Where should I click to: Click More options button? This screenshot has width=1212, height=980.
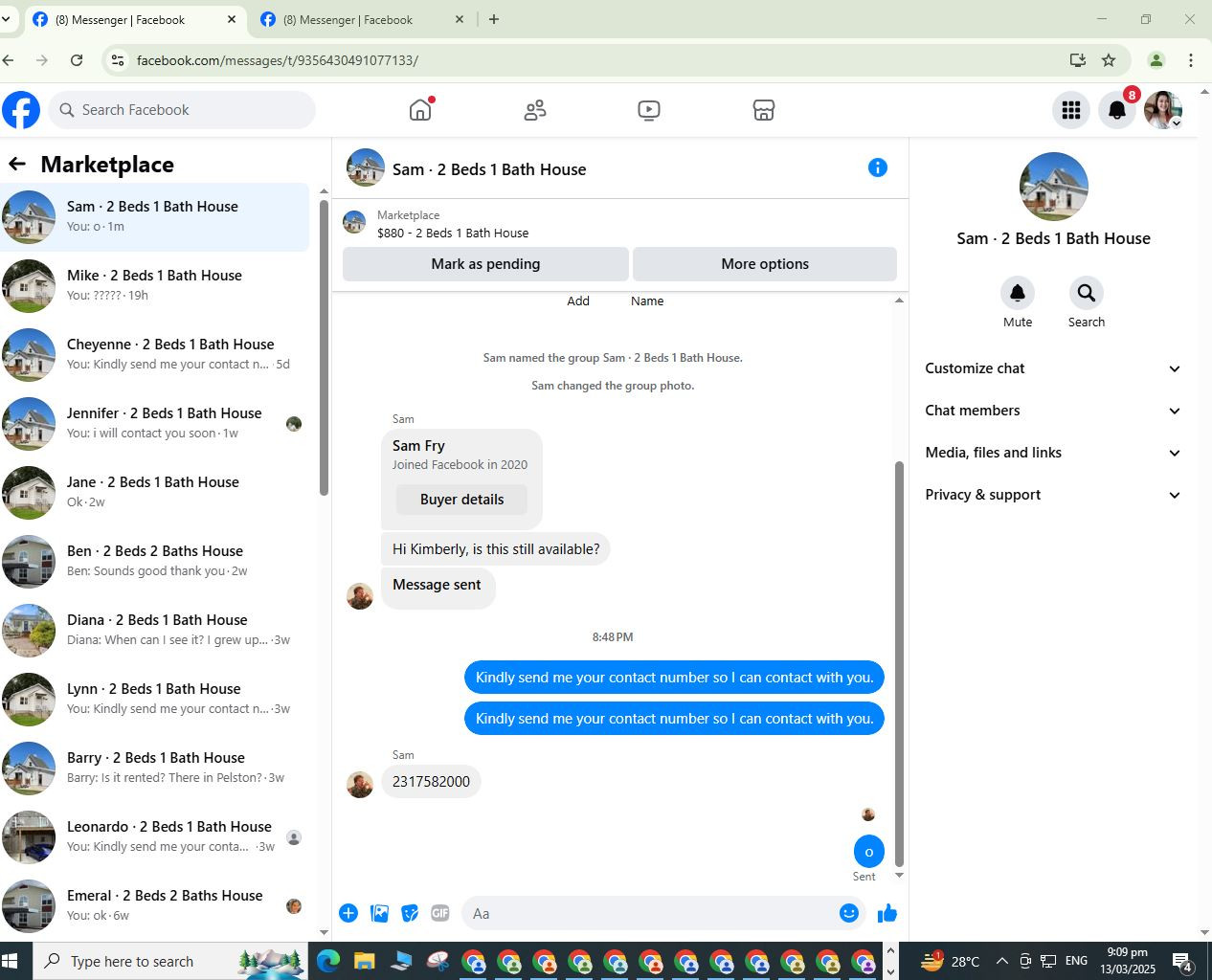[x=765, y=264]
